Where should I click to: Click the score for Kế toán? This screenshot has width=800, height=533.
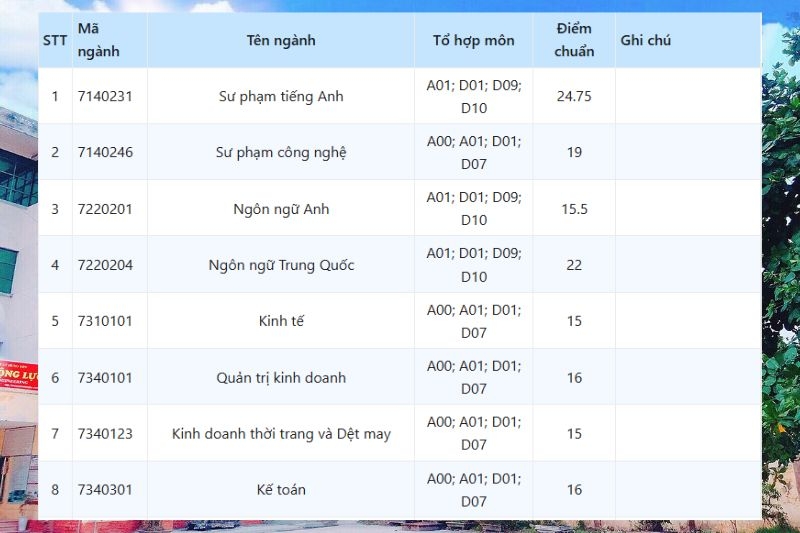(x=574, y=490)
